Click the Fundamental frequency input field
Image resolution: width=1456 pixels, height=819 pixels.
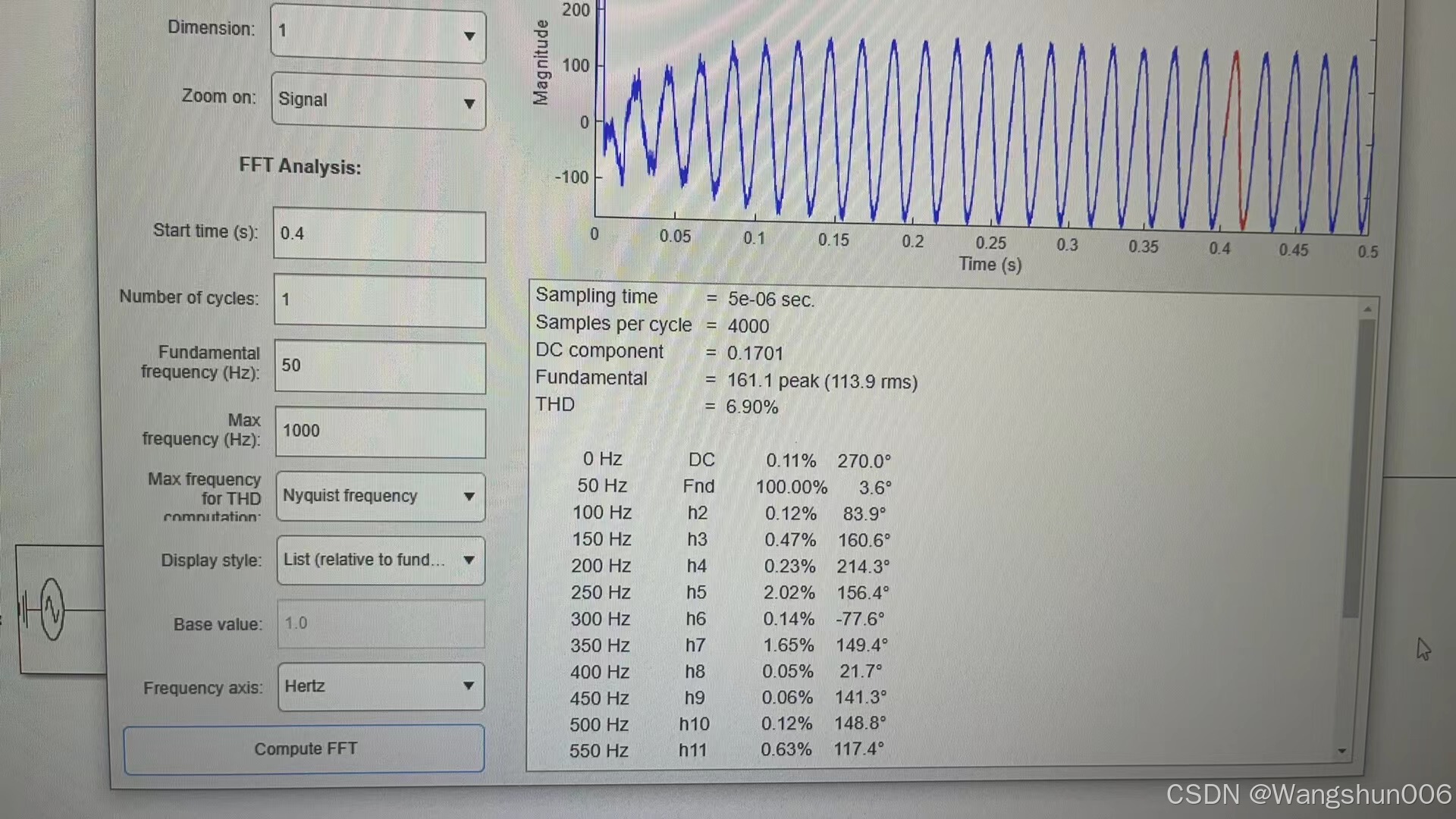[x=379, y=366]
